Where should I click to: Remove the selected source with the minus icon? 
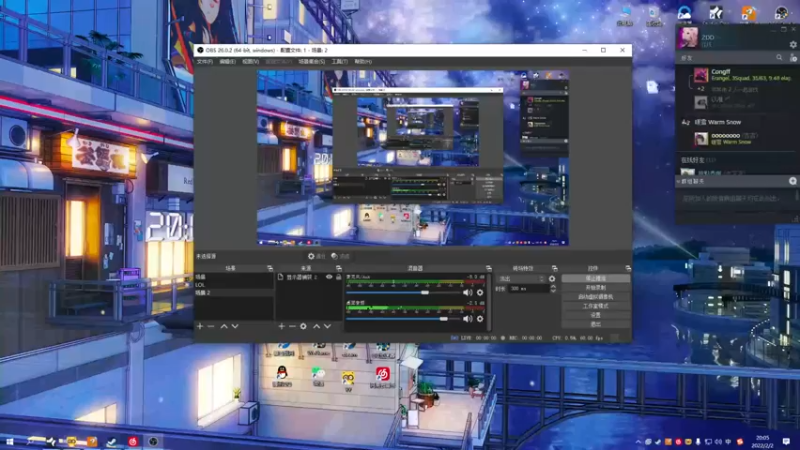(292, 326)
